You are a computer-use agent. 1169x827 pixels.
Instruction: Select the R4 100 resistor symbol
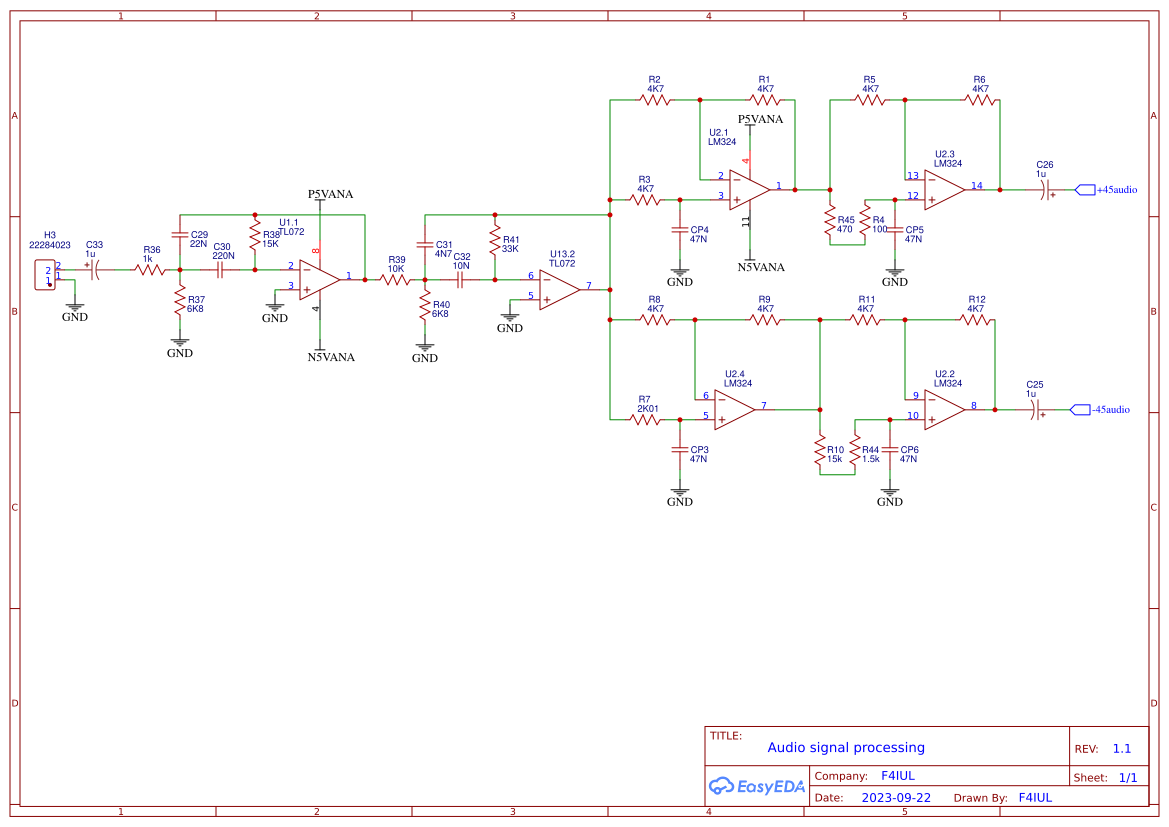tap(865, 221)
